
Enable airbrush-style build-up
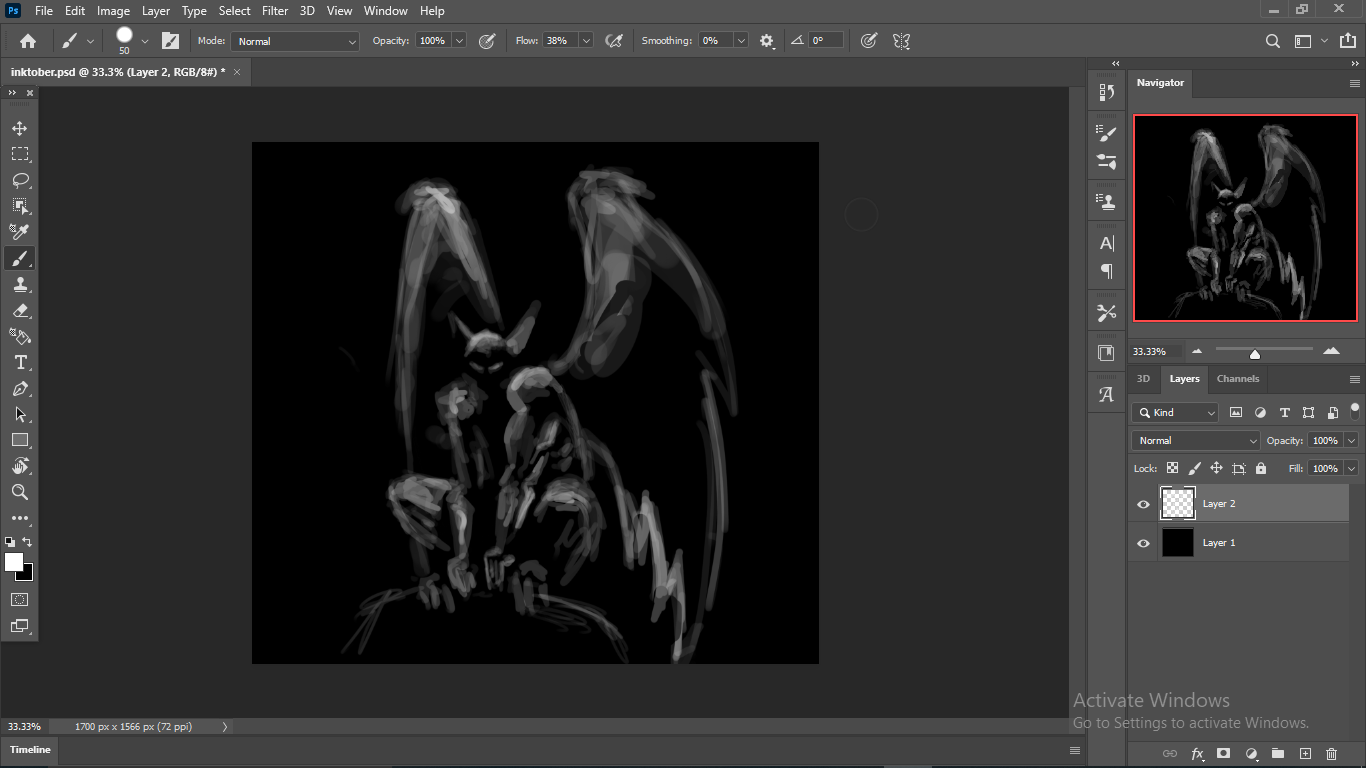pyautogui.click(x=615, y=41)
